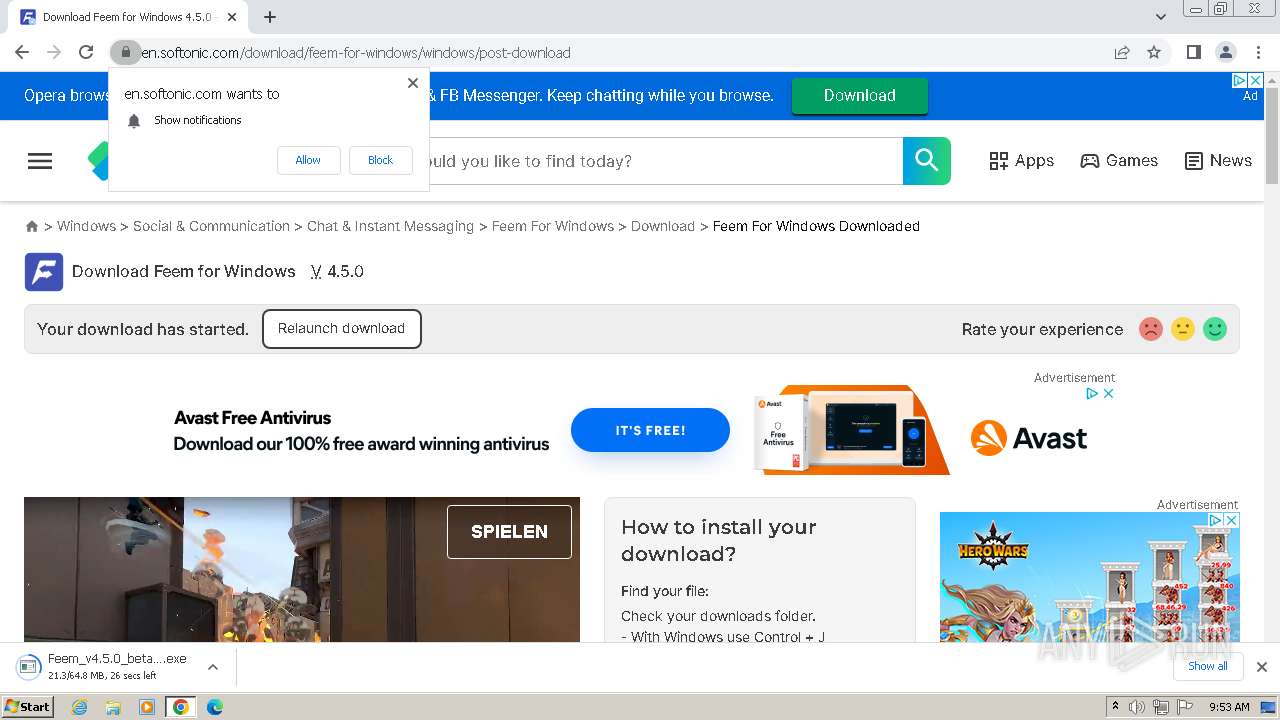1280x720 pixels.
Task: Show hidden system tray icons
Action: tap(1115, 707)
